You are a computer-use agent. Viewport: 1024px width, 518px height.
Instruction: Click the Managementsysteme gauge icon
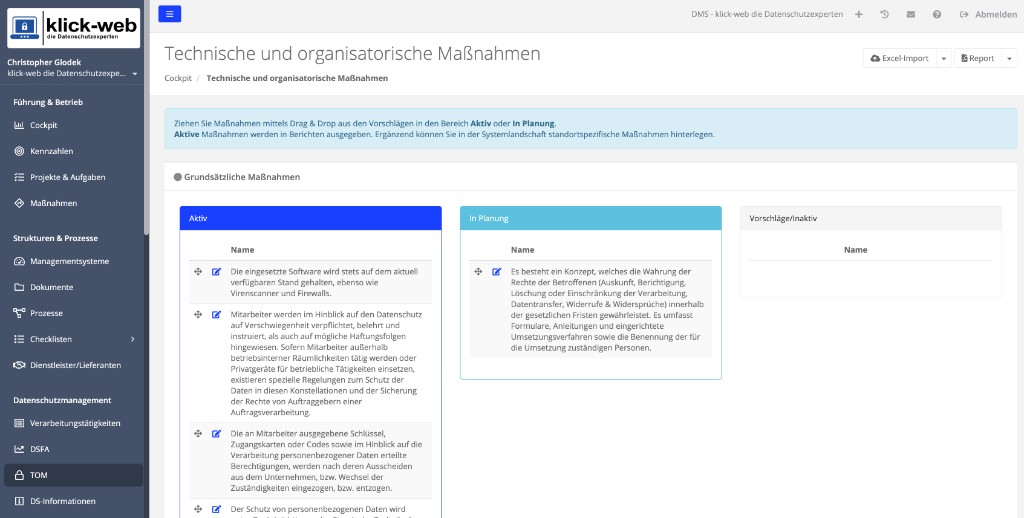pyautogui.click(x=19, y=261)
